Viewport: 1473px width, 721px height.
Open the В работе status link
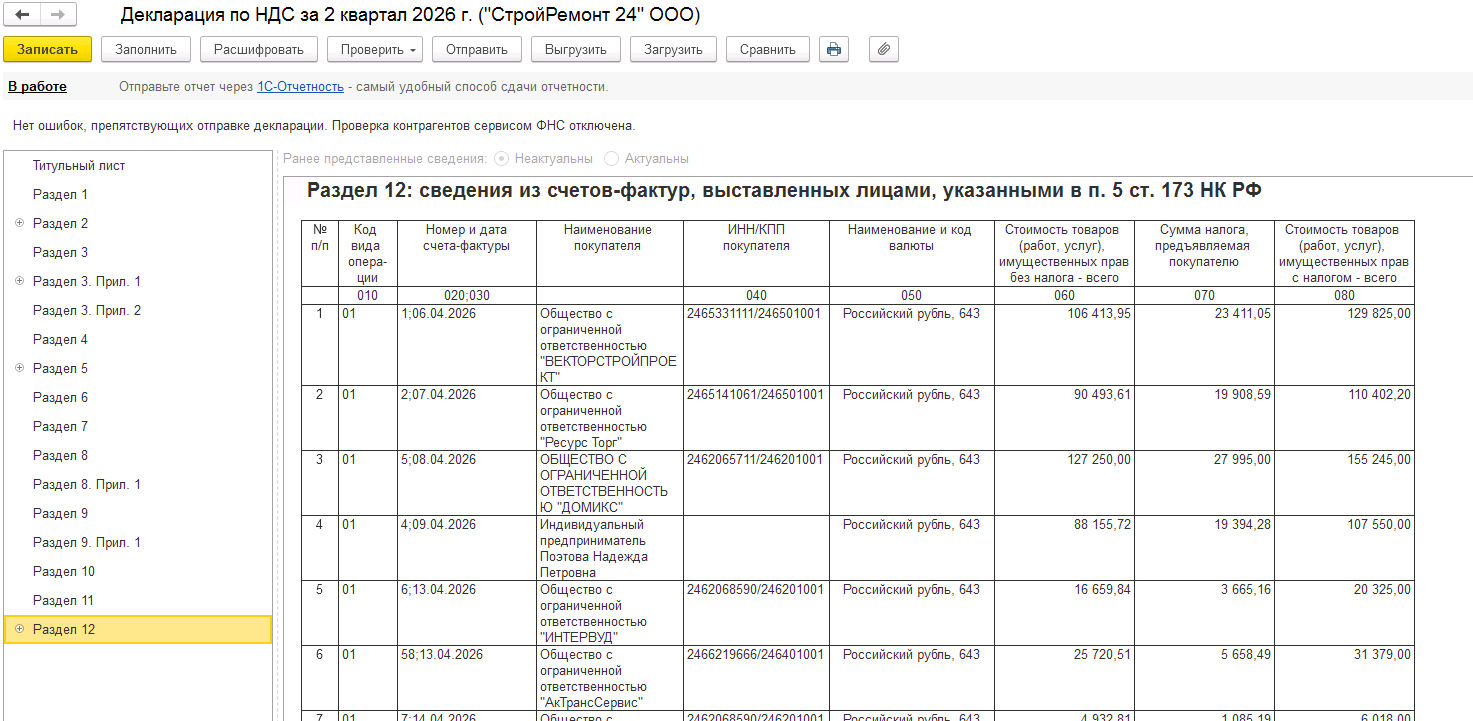[37, 87]
